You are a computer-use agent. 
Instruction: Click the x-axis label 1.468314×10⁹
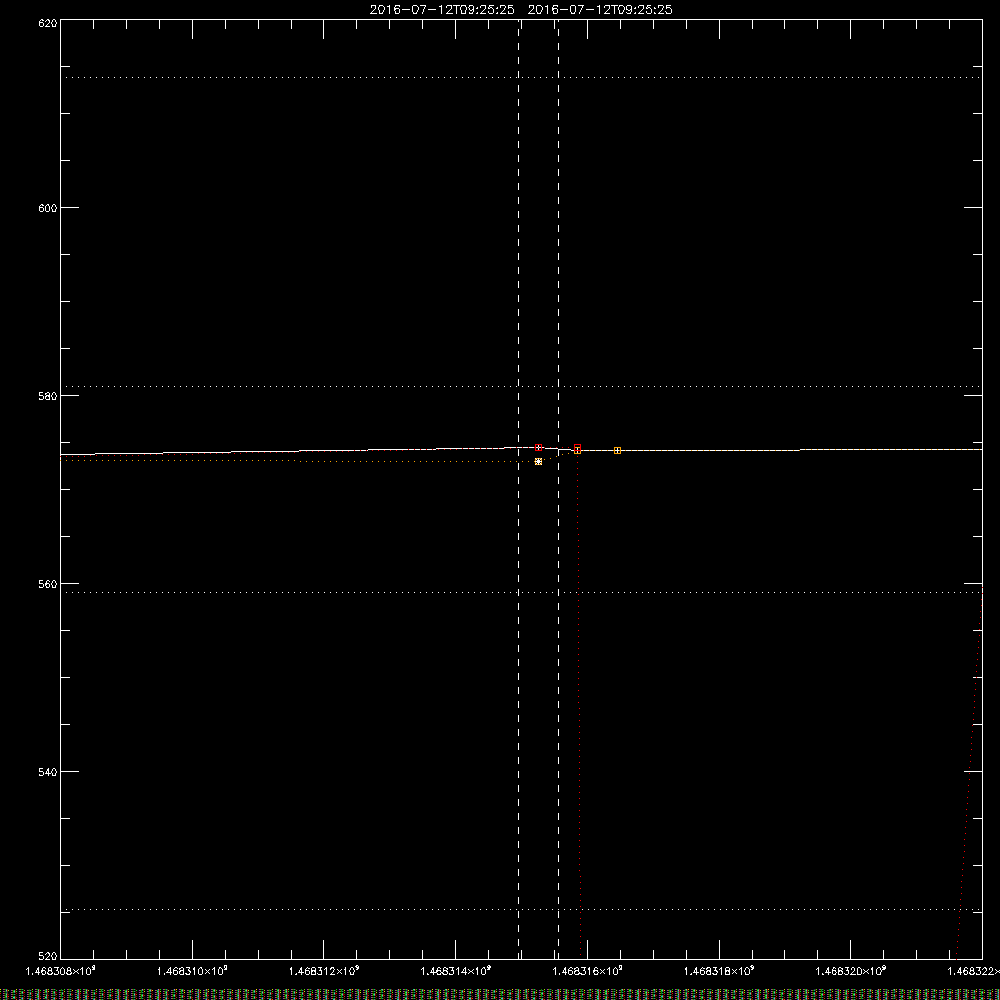click(x=456, y=971)
